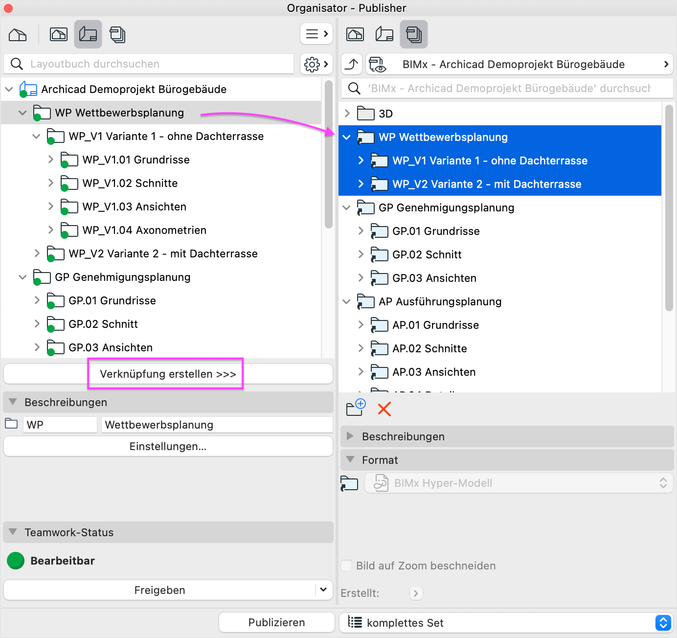Collapse GP Genehmigungsplanung in publisher tree

(346, 208)
